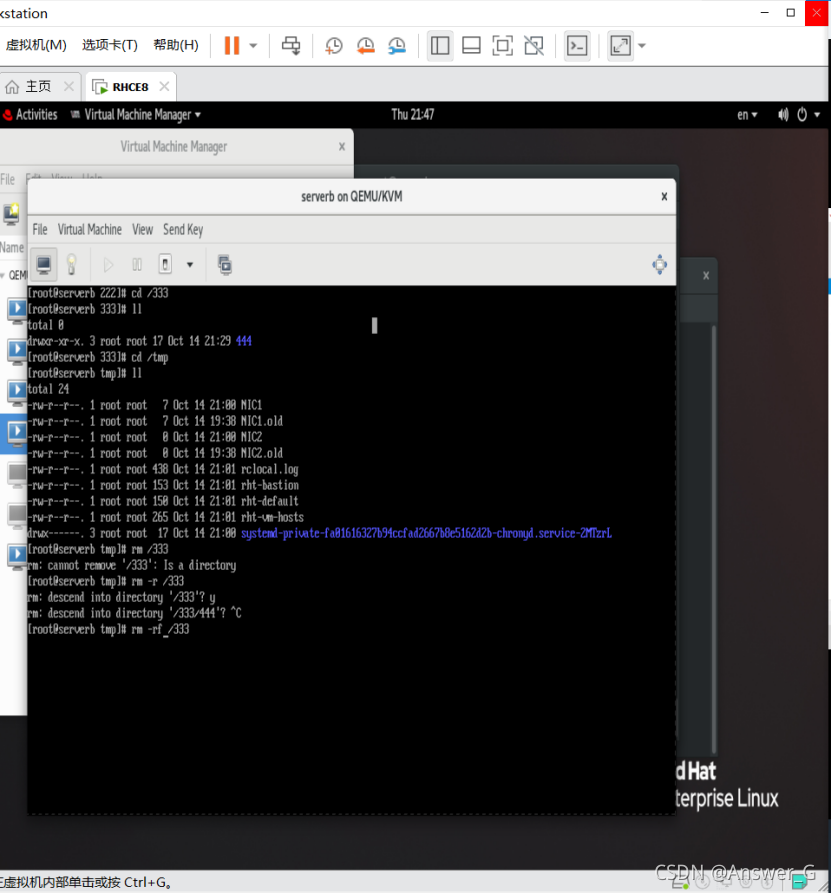
Task: Open the 帮助(H) menu
Action: pos(176,45)
